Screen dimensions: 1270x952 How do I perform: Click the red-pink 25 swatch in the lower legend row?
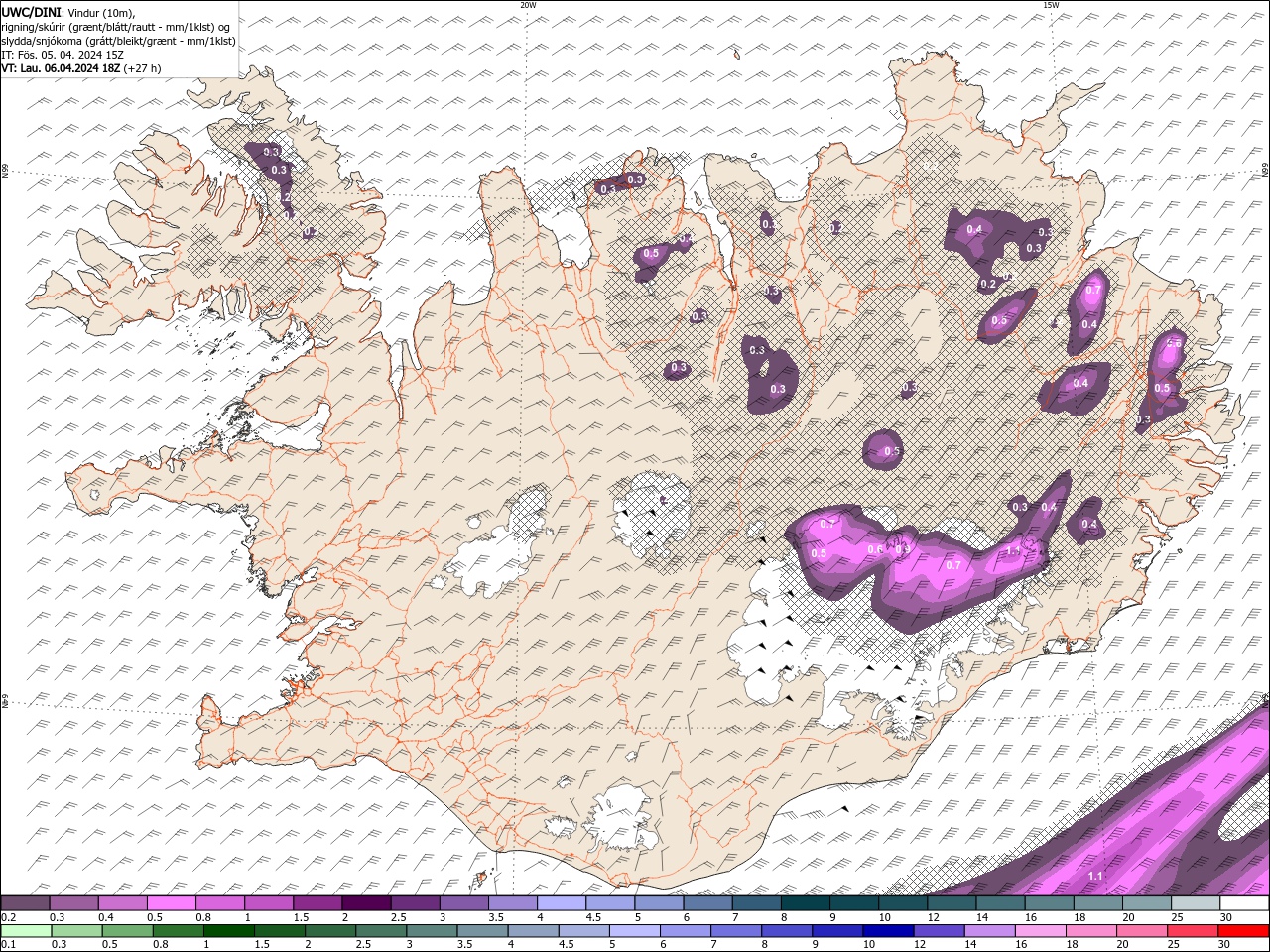coord(1193,931)
